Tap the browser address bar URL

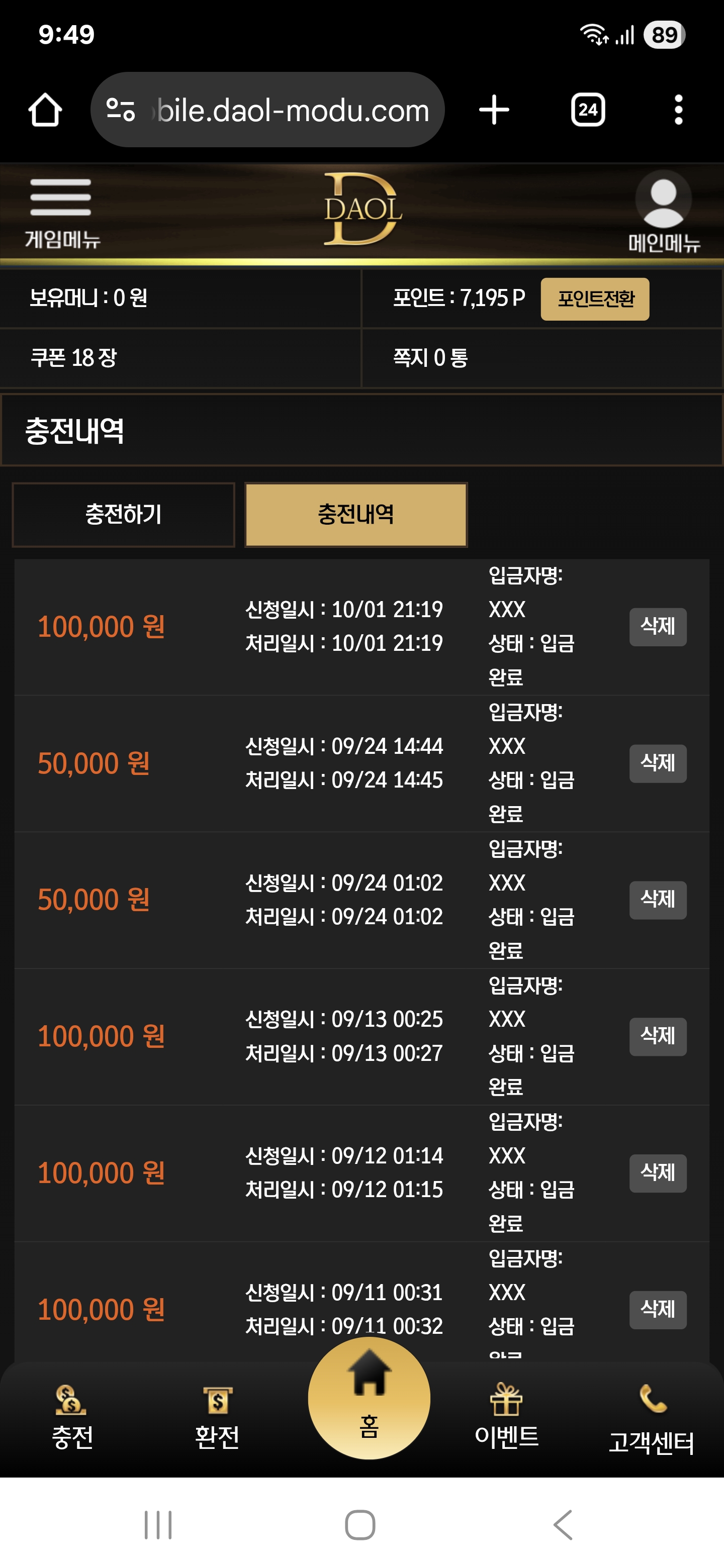pyautogui.click(x=292, y=110)
